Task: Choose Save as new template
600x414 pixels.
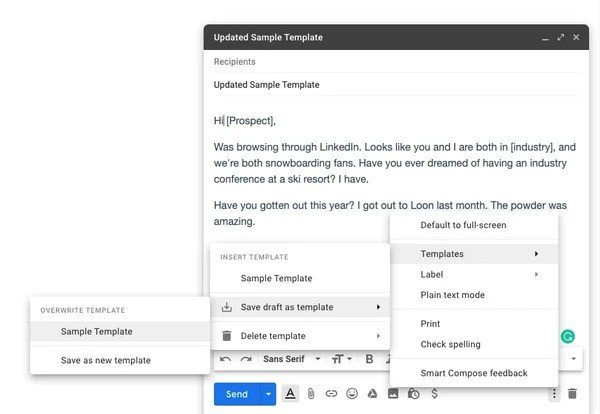Action: [x=106, y=360]
